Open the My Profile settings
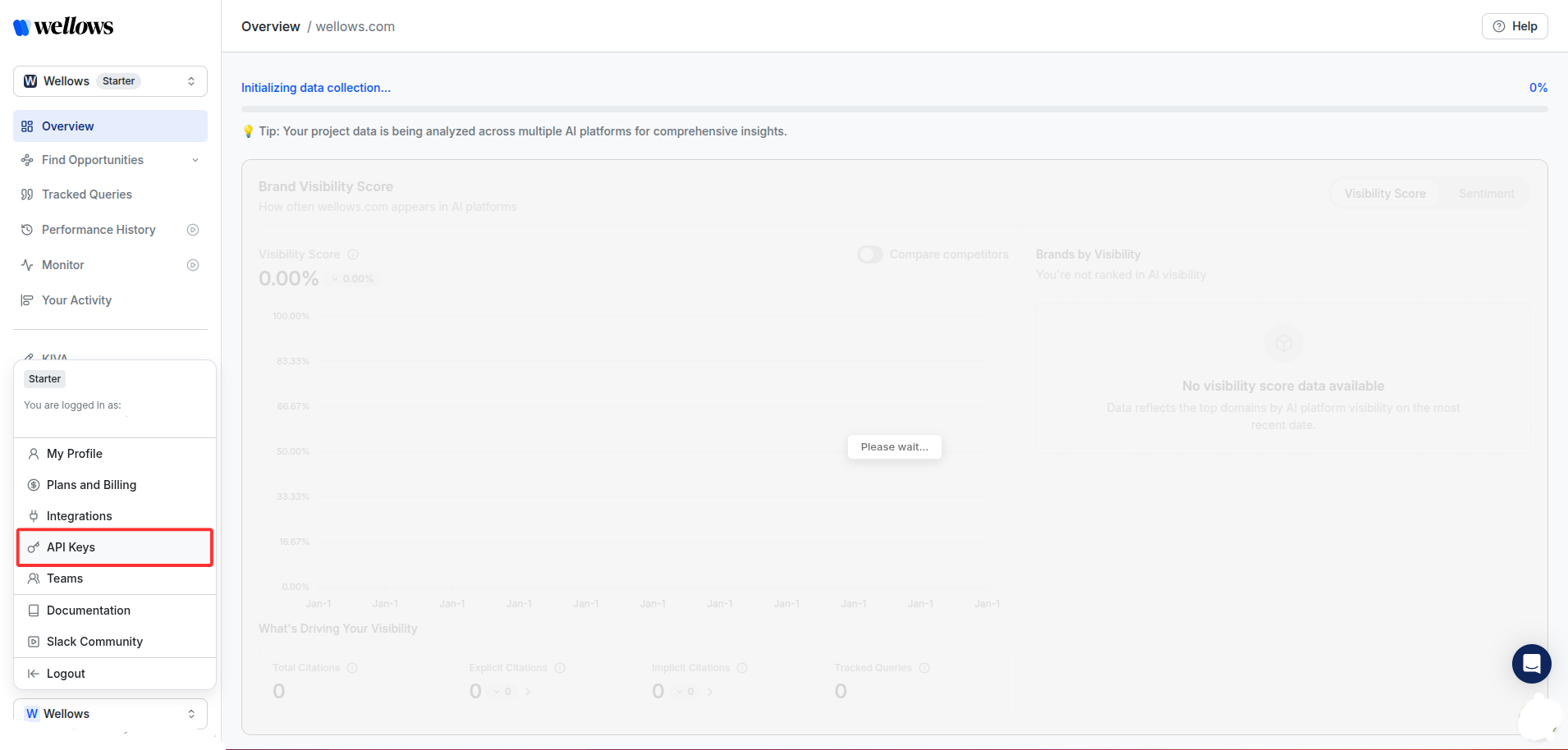 [75, 453]
